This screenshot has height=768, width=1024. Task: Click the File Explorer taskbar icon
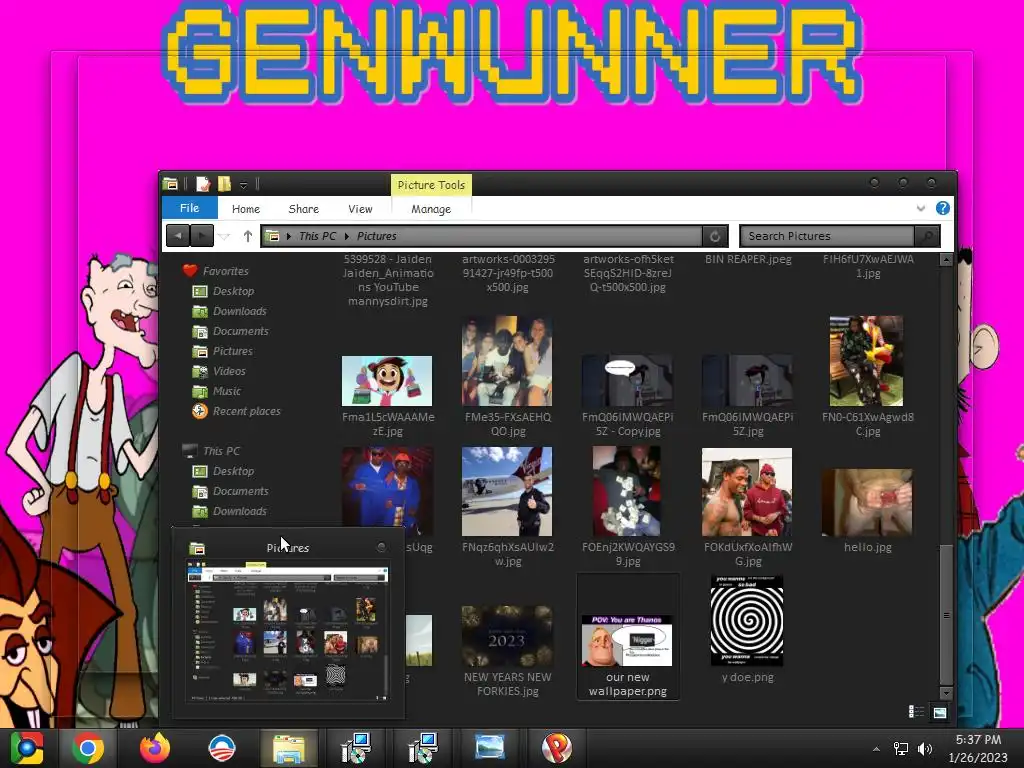pos(289,748)
